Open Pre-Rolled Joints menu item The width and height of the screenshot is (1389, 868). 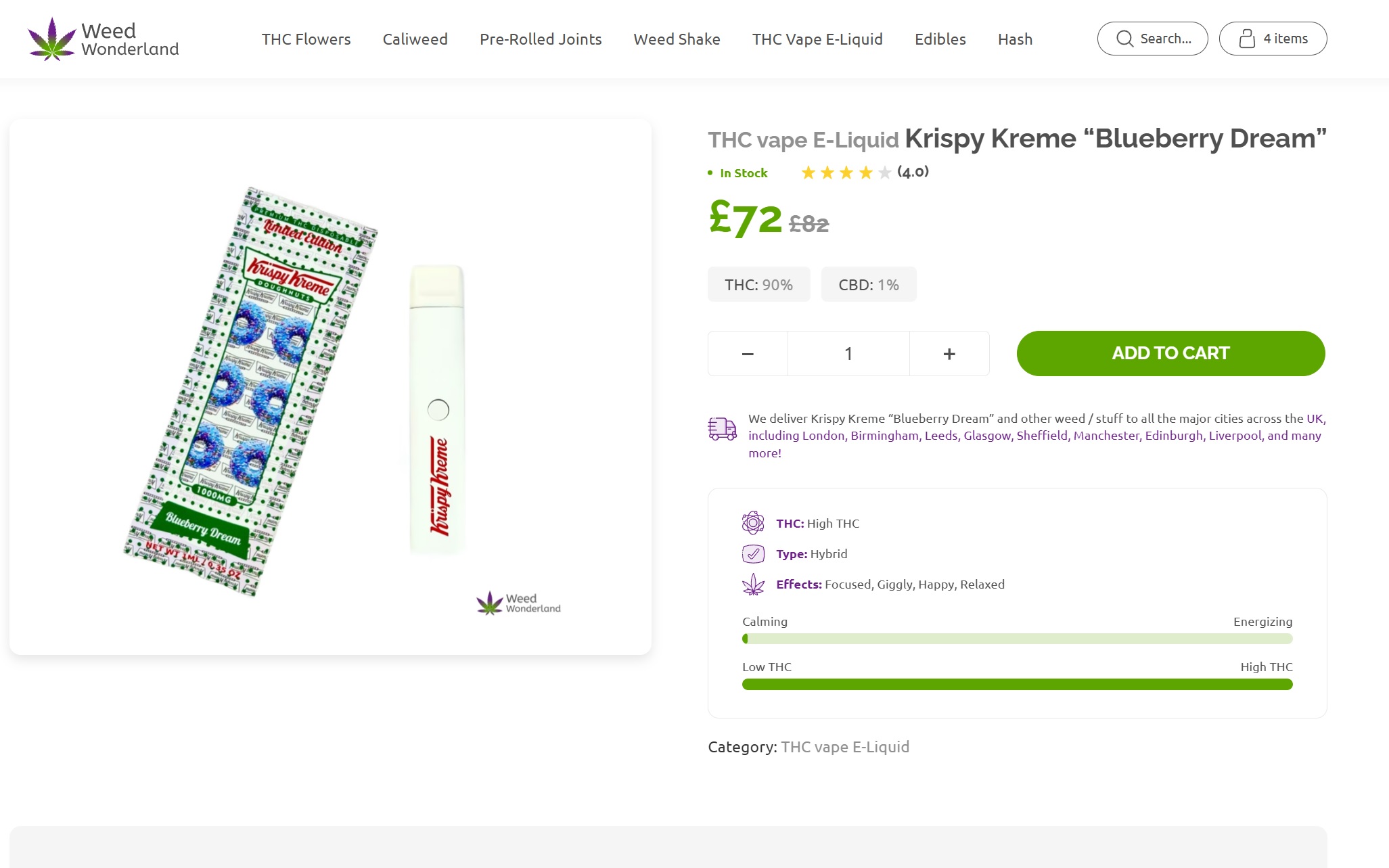pyautogui.click(x=541, y=39)
